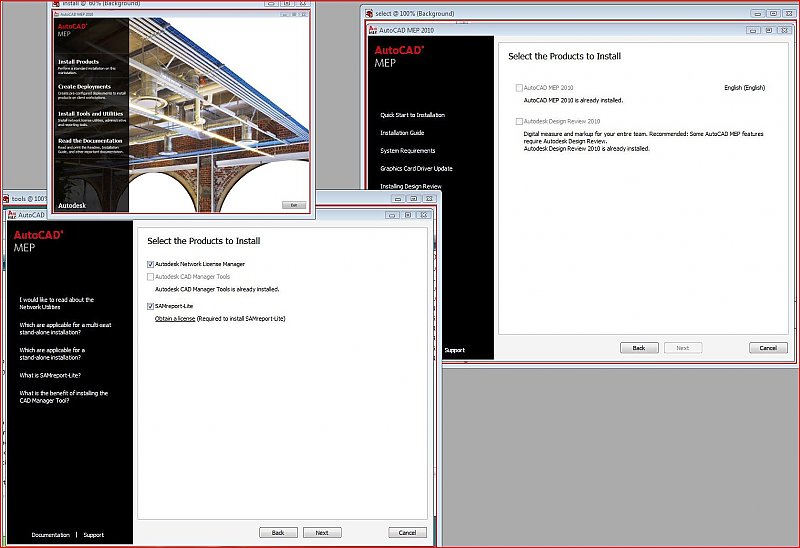Click the AutoCAD MEP logo in select window
This screenshot has height=548, width=800.
point(399,56)
